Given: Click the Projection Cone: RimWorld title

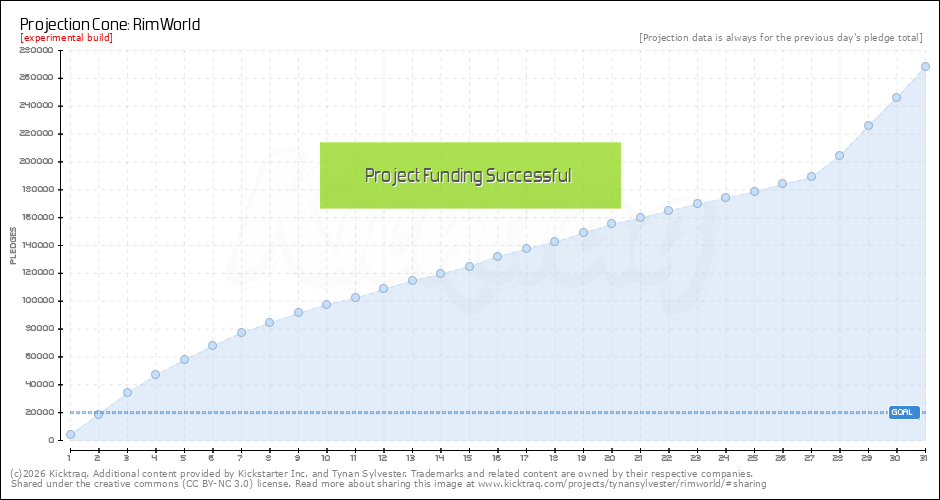Looking at the screenshot, I should pos(111,22).
